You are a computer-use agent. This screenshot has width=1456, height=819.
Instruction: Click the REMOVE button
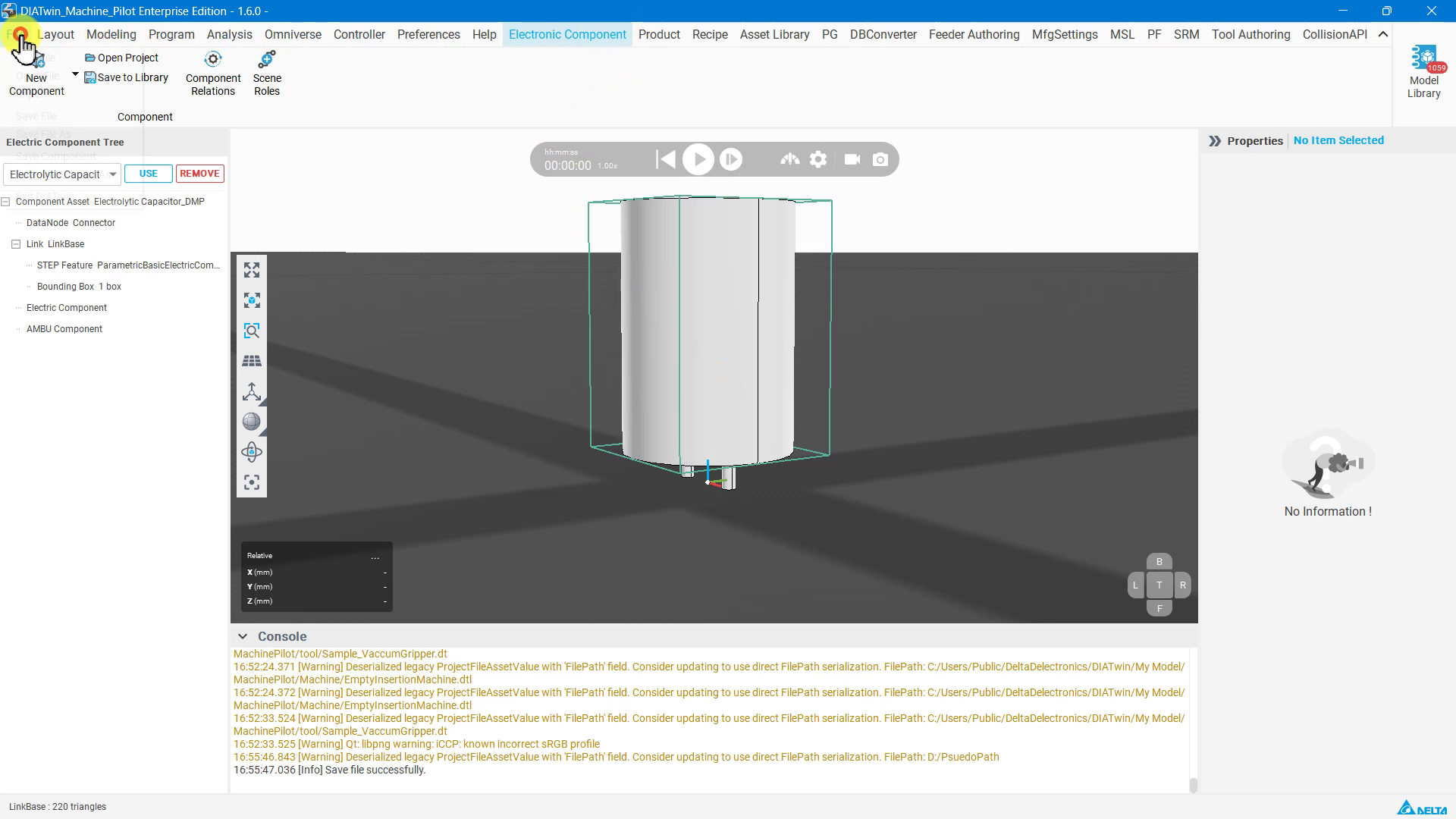[x=200, y=174]
